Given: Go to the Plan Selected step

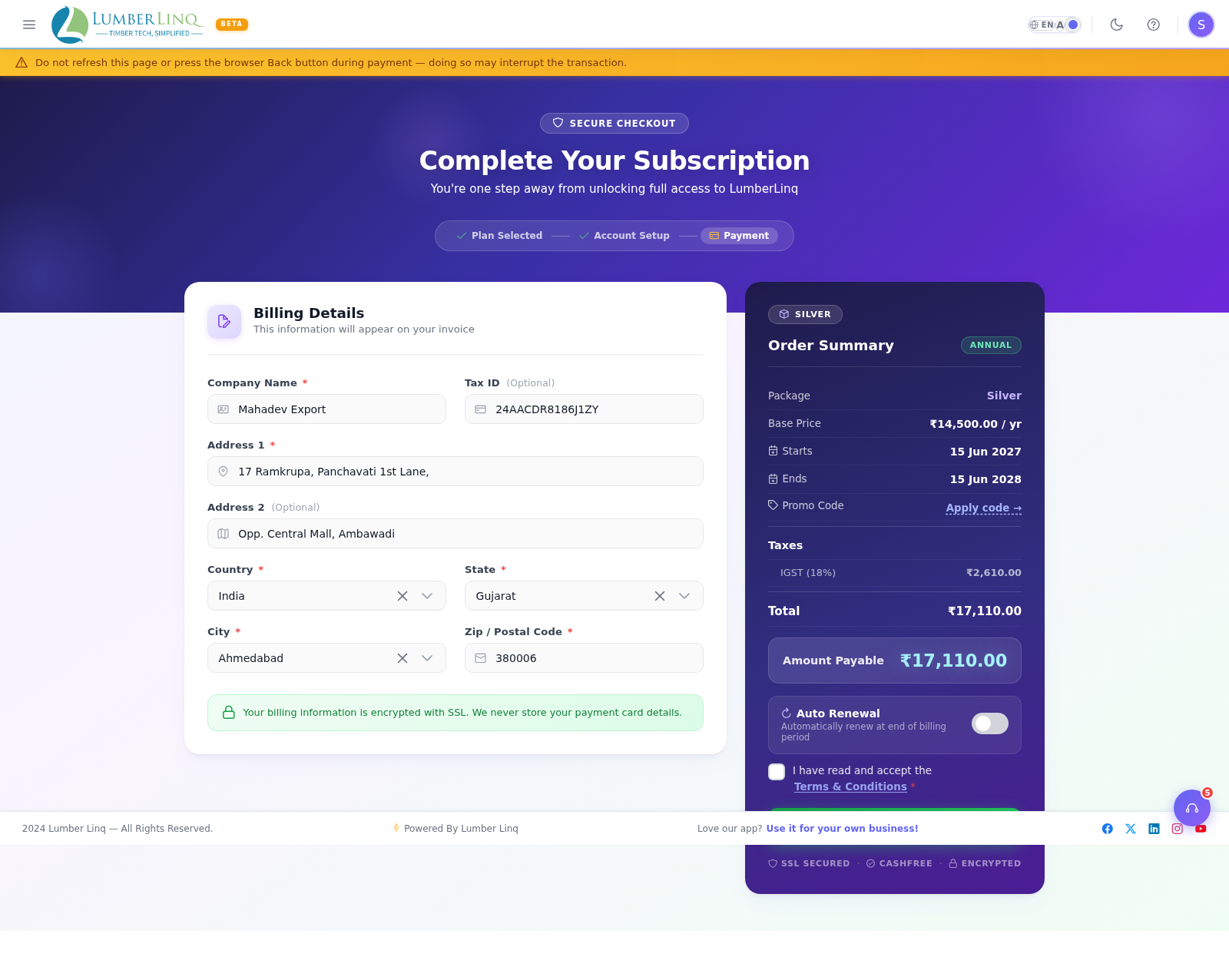Looking at the screenshot, I should [499, 236].
